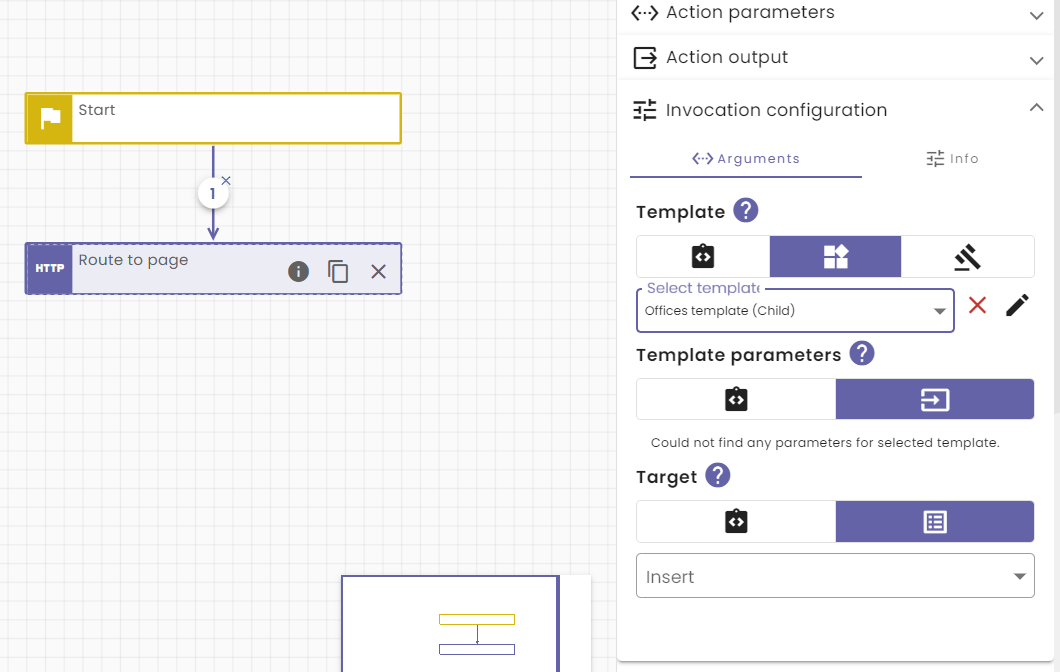
Task: Click the numbered connection badge labeled 1
Action: coord(213,192)
